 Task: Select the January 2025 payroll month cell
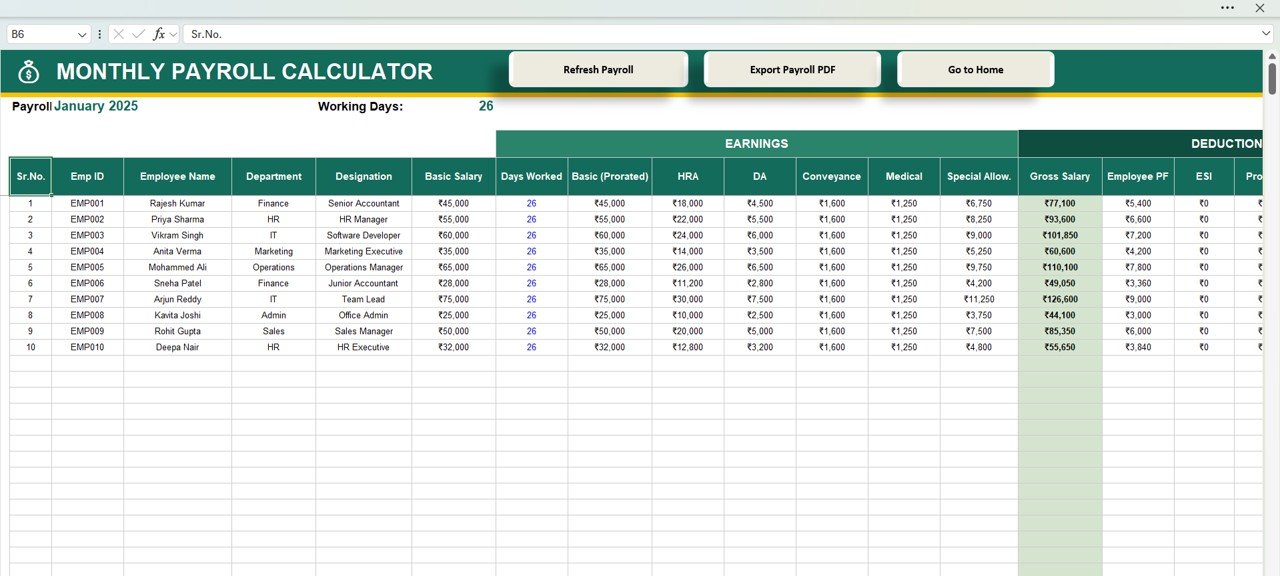coord(96,106)
